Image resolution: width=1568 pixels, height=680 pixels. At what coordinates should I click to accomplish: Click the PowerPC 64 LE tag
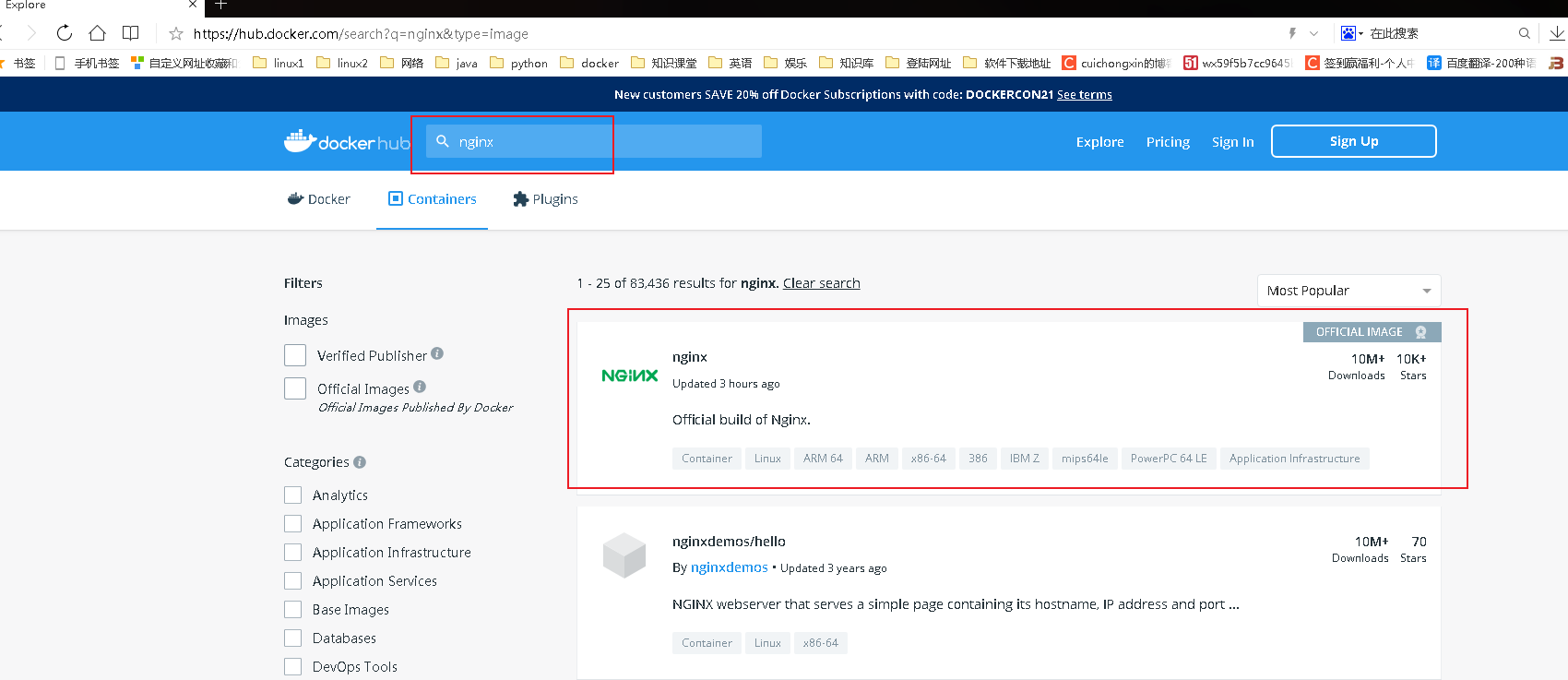click(x=1169, y=459)
